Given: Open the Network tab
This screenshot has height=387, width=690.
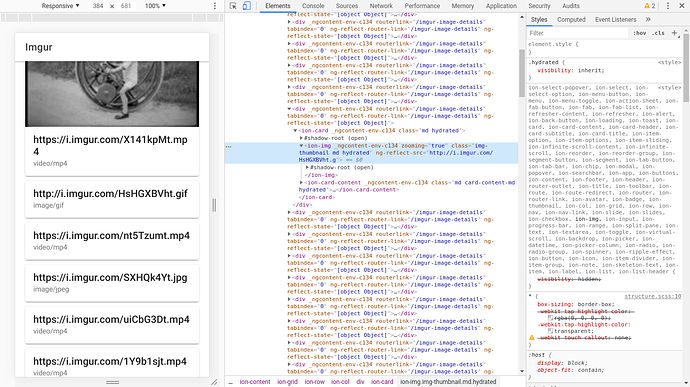Looking at the screenshot, I should coord(381,6).
